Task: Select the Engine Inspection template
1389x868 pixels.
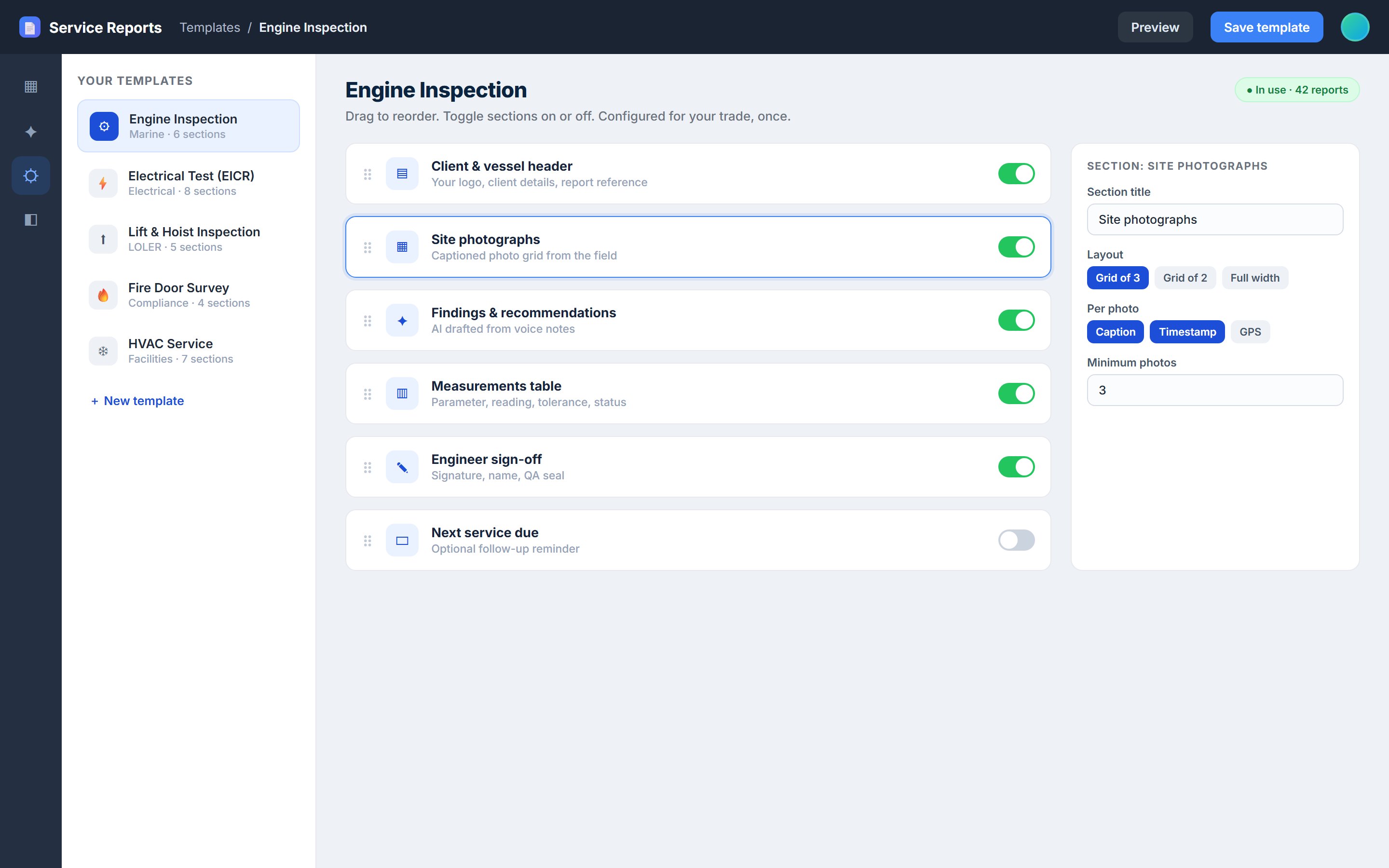Action: (188, 126)
